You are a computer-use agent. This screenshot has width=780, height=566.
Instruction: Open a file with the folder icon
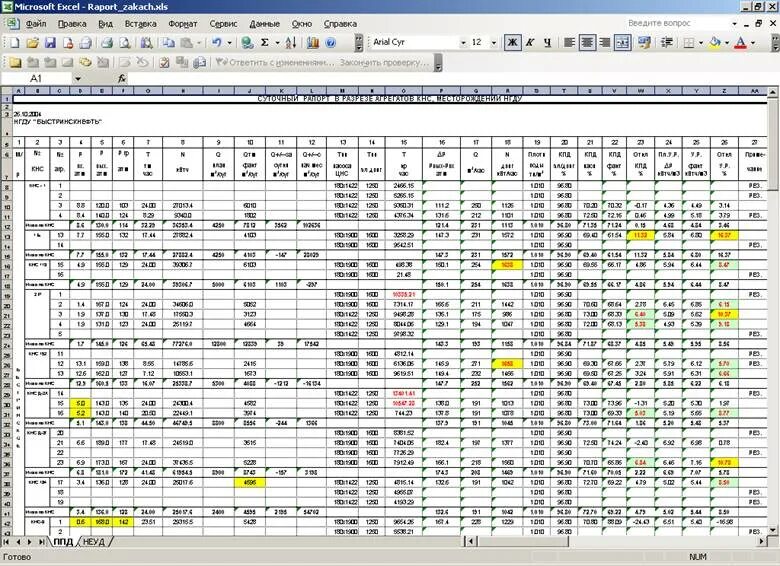32,43
